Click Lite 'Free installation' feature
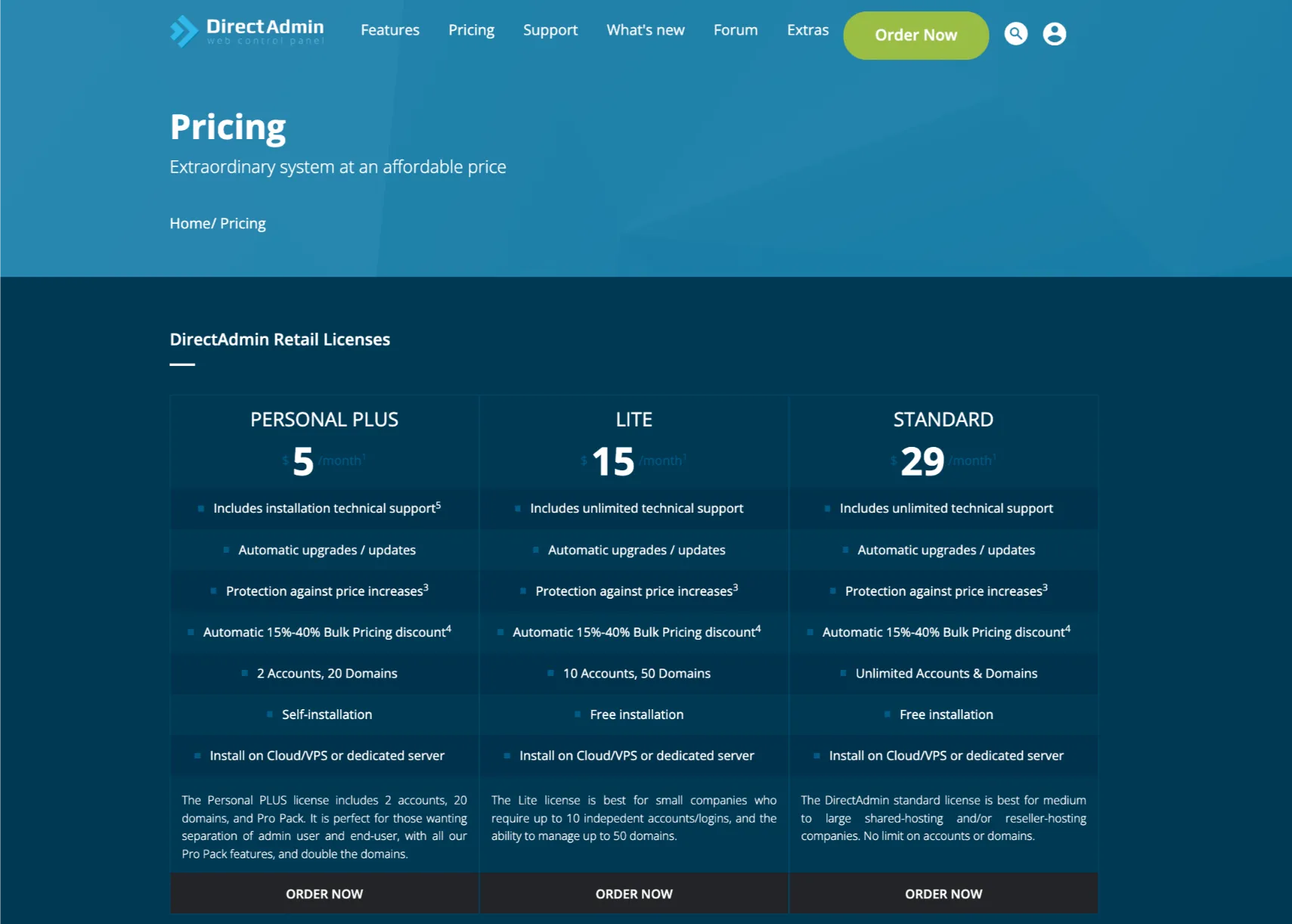The image size is (1292, 924). (x=637, y=715)
